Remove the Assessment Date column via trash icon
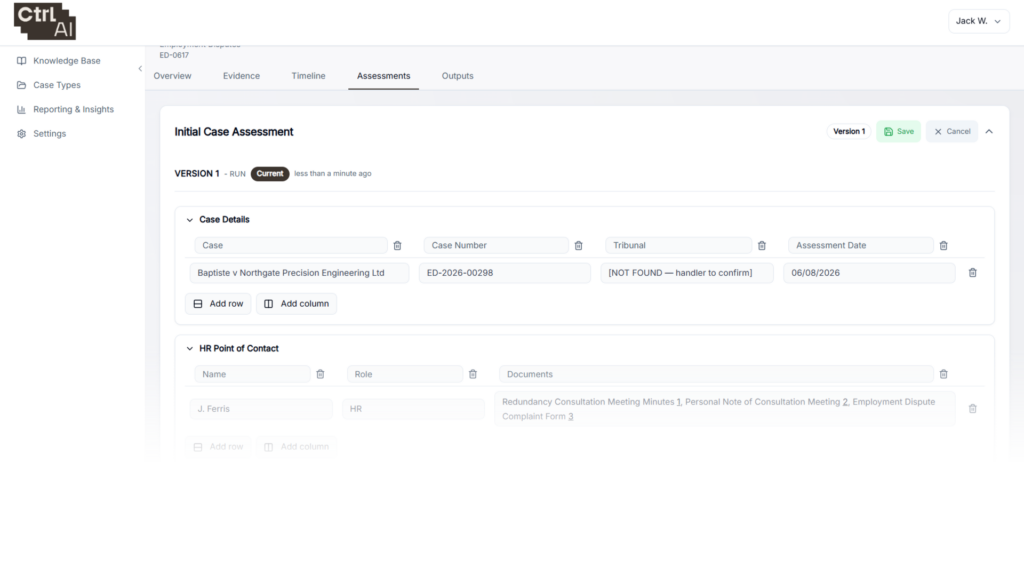1024x574 pixels. tap(943, 246)
